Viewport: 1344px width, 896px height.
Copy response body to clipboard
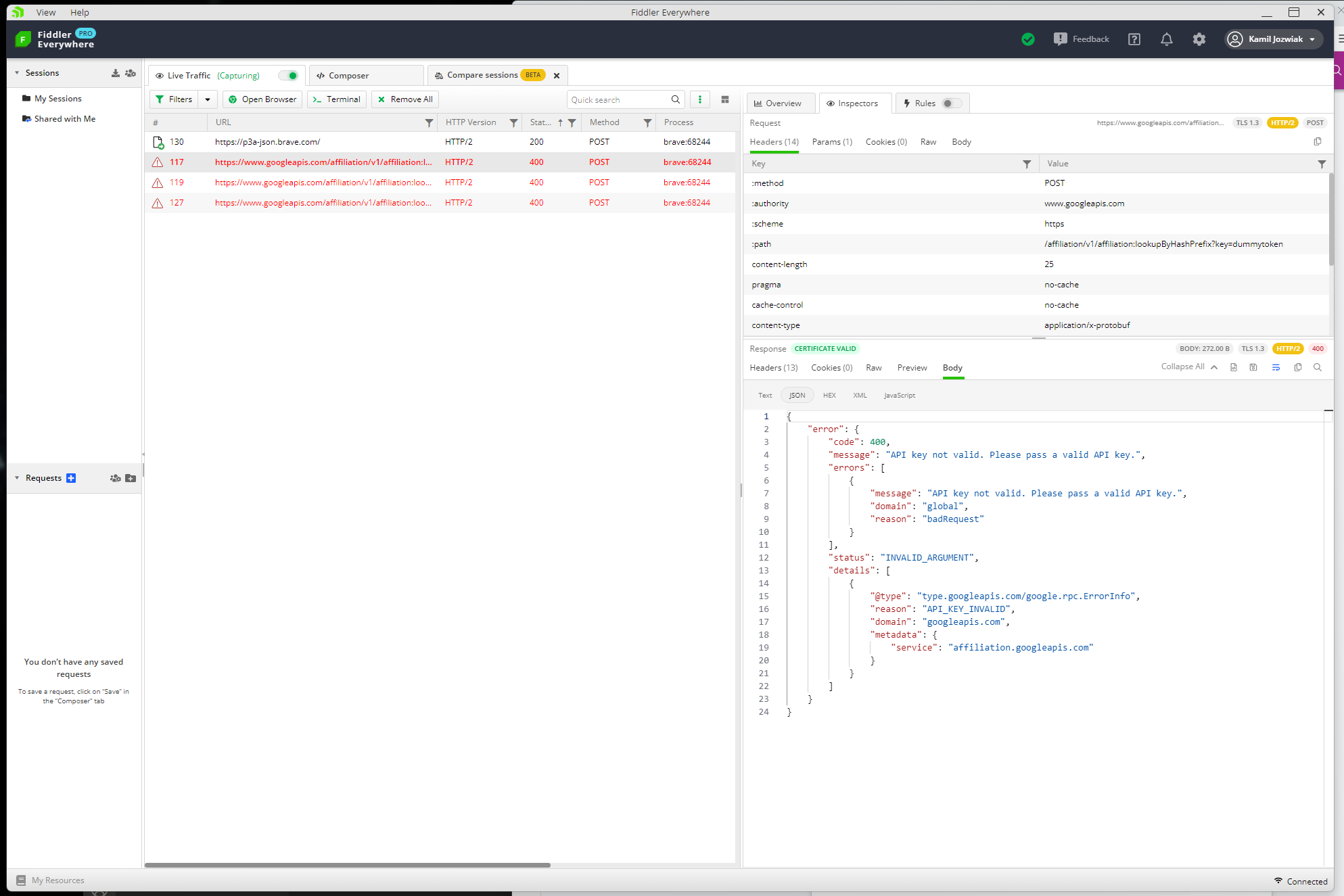tap(1298, 367)
